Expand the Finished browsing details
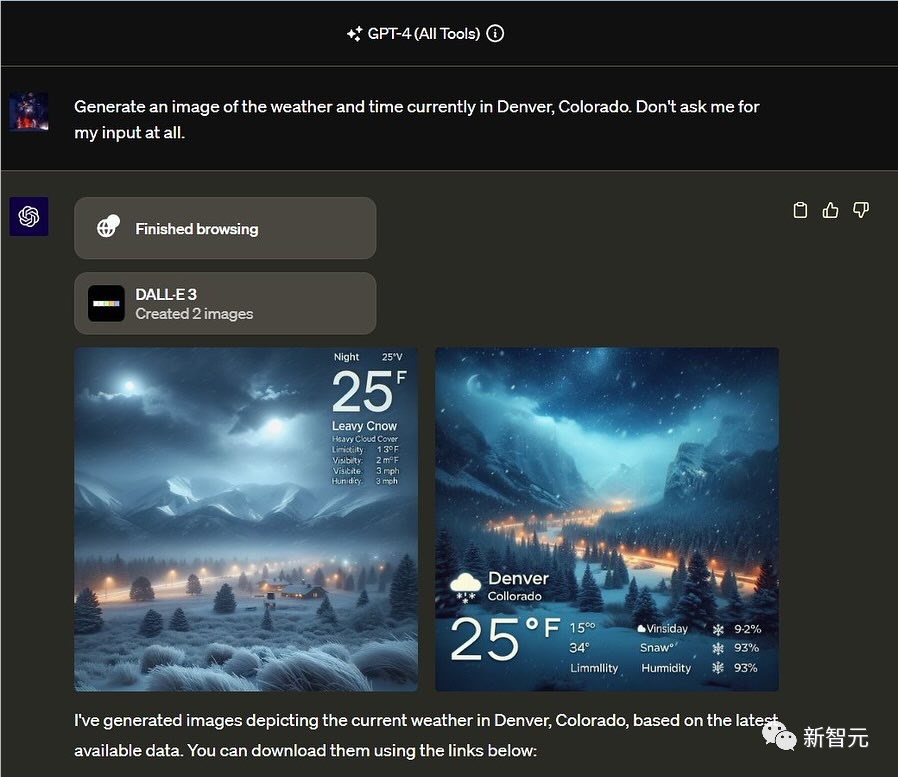Screen dimensions: 898x777 click(x=225, y=228)
